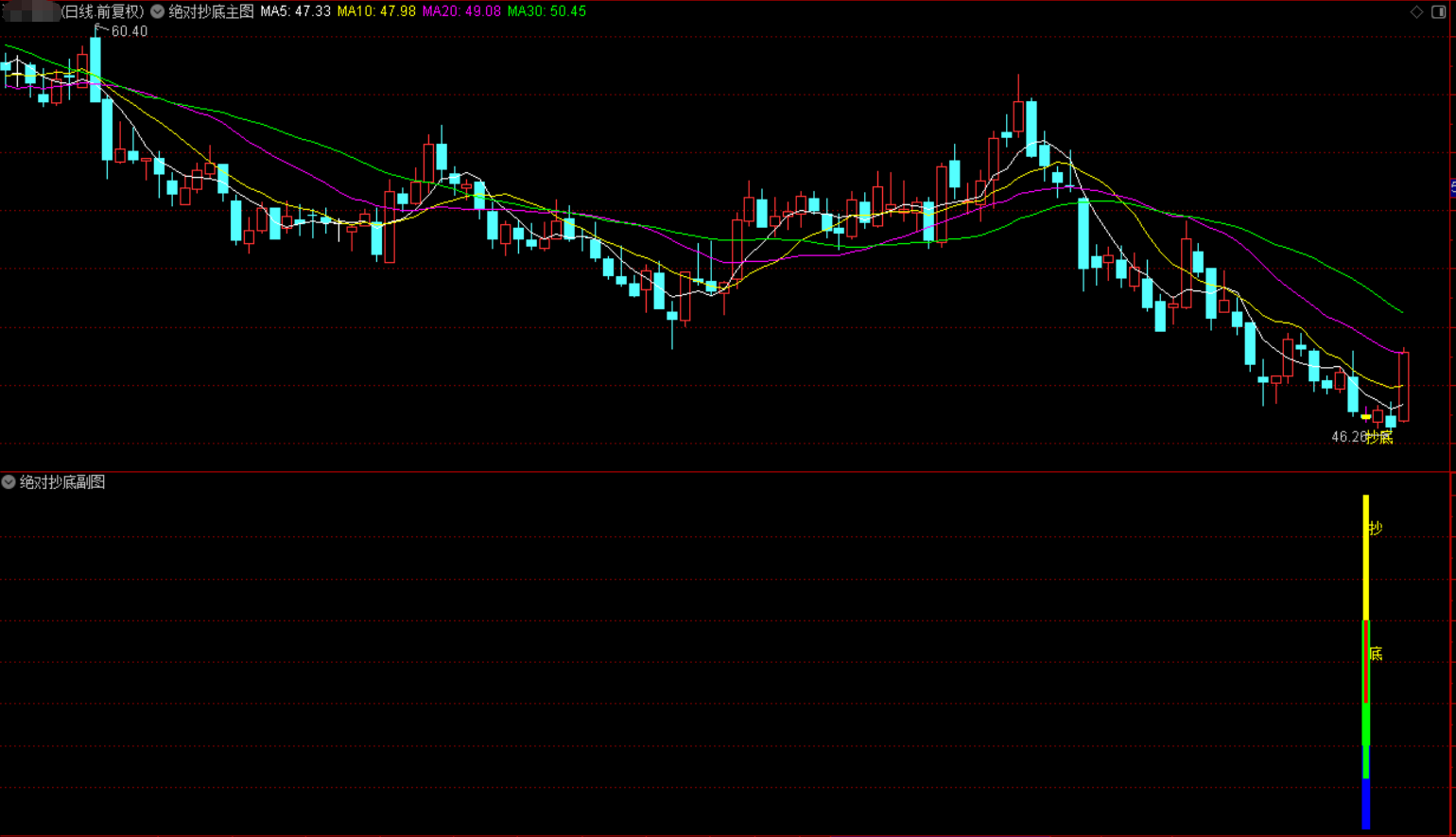The width and height of the screenshot is (1456, 837).
Task: Click the 绝对抄底副图 sub-chart title
Action: tap(62, 482)
